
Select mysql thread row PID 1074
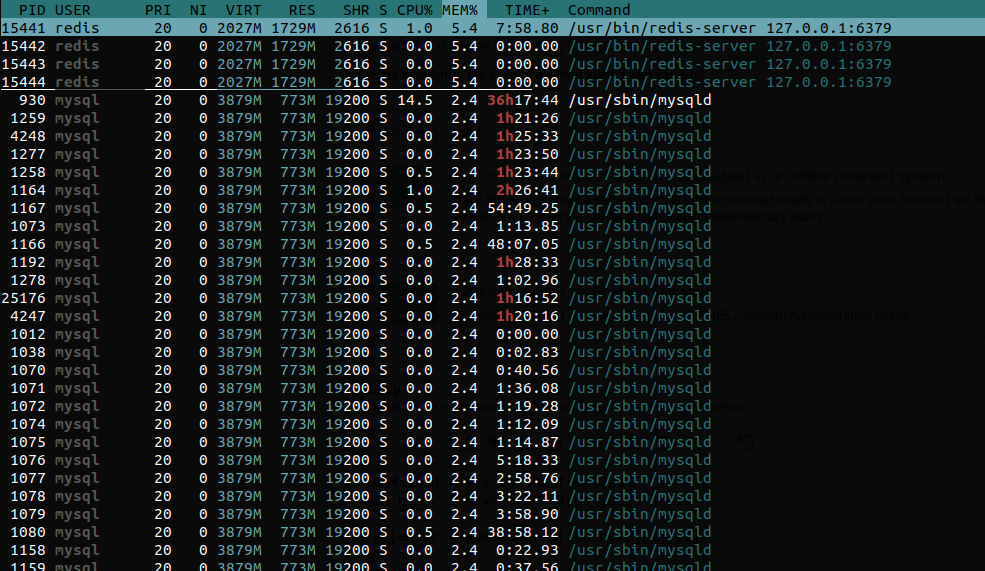coord(492,424)
